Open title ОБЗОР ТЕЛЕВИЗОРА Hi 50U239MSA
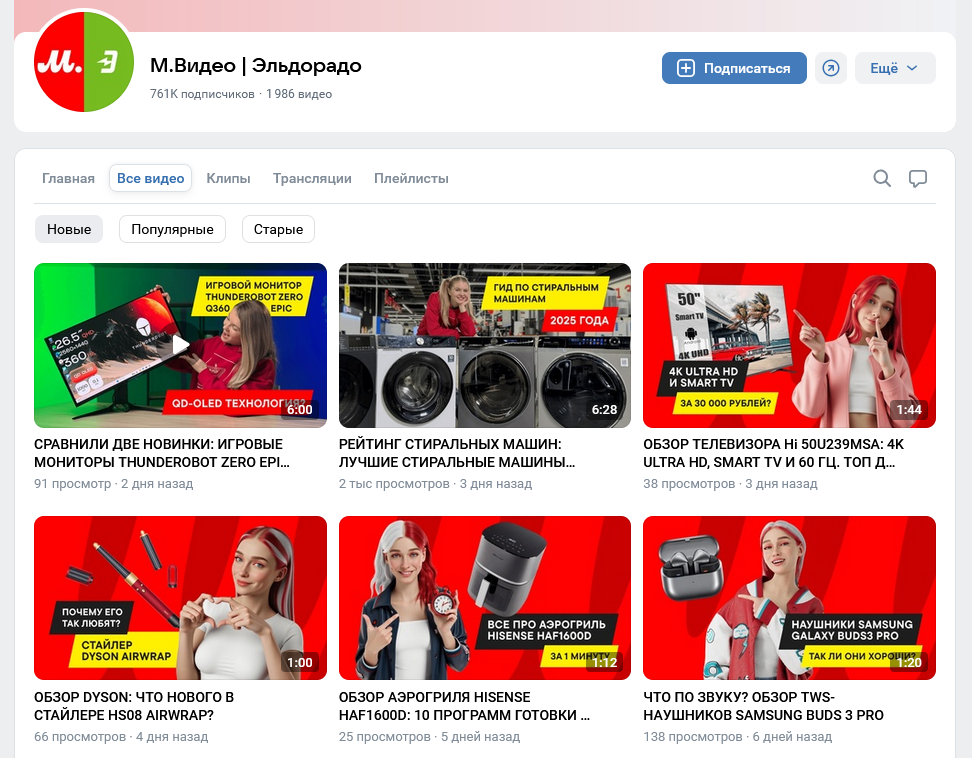The height and width of the screenshot is (758, 972). click(x=774, y=453)
